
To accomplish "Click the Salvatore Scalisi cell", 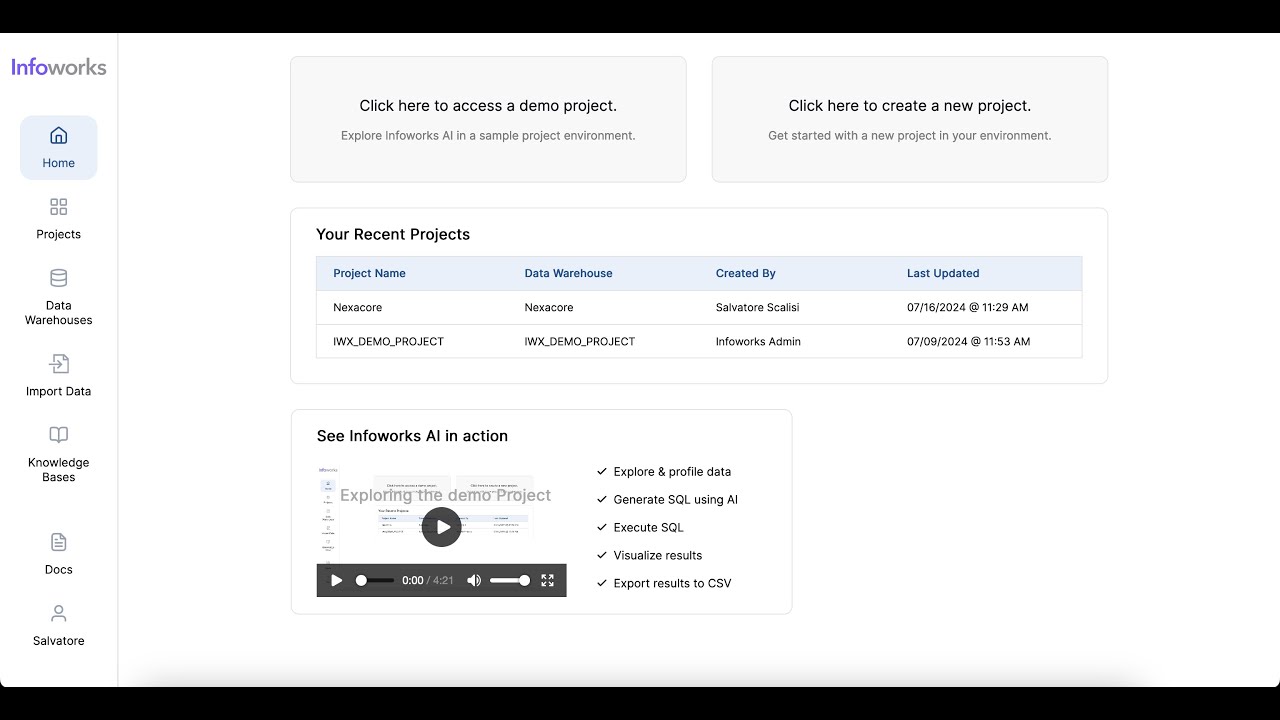I will pos(757,307).
